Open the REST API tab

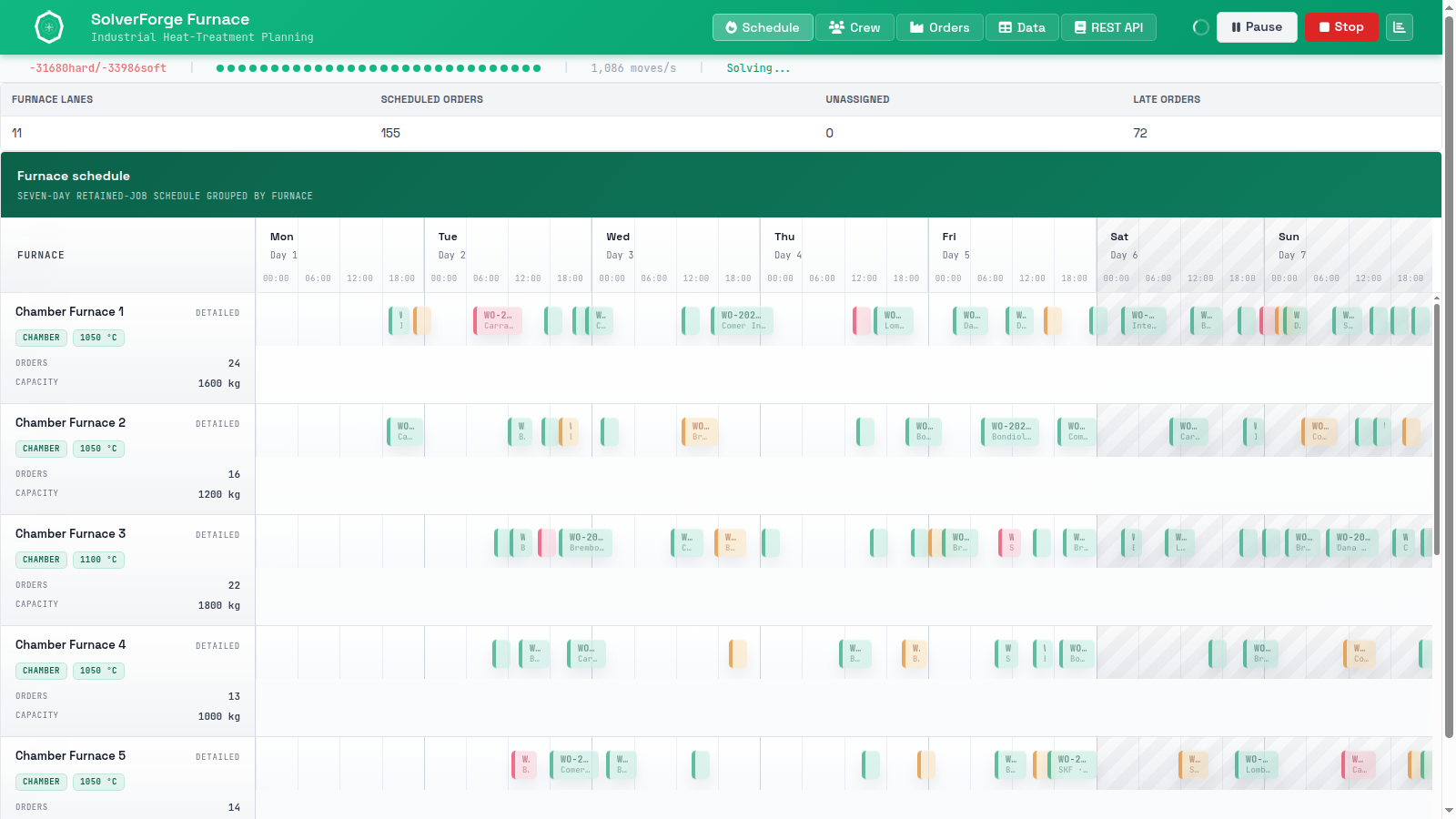coord(1108,27)
